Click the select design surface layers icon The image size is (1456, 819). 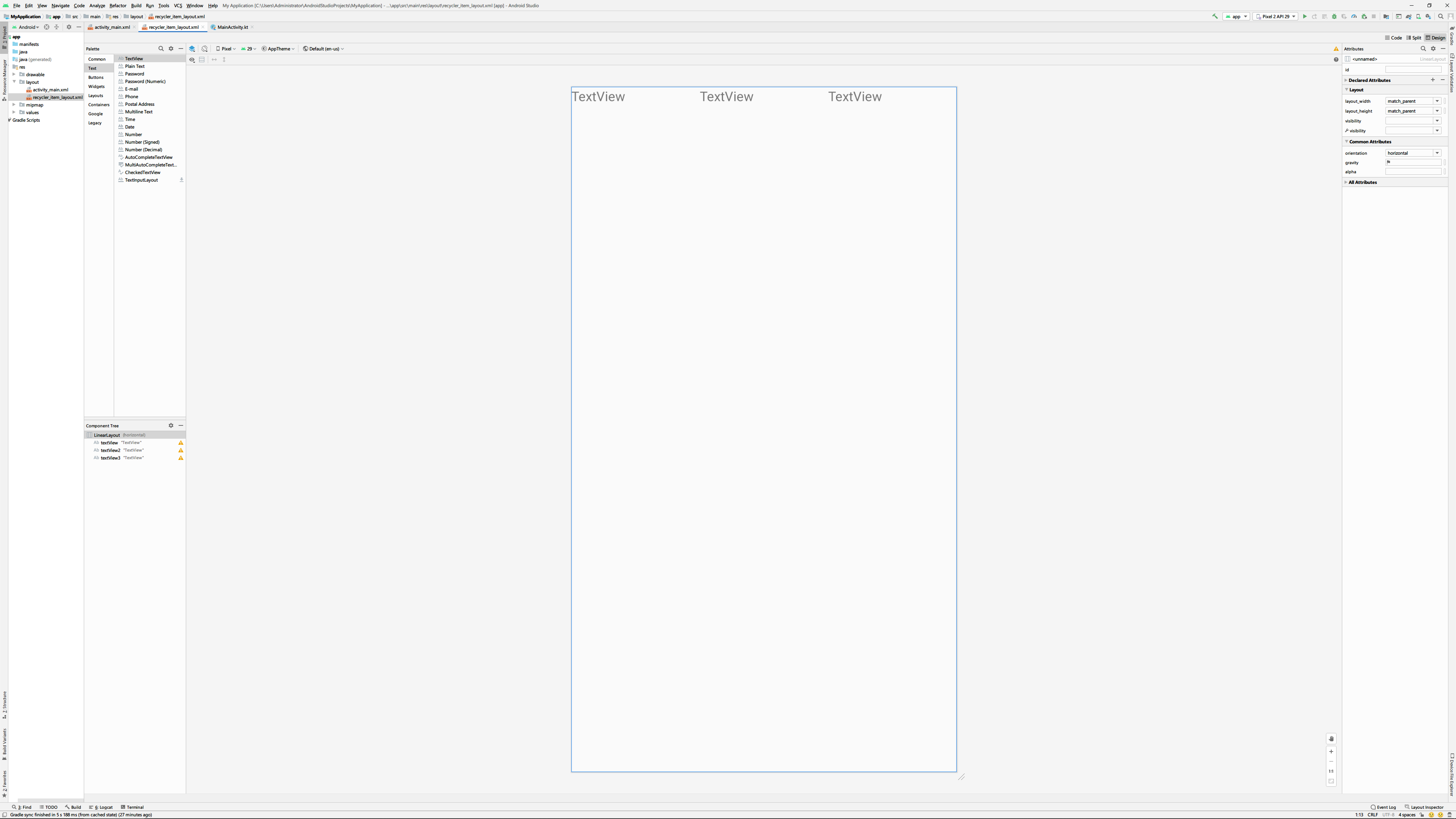(x=192, y=49)
